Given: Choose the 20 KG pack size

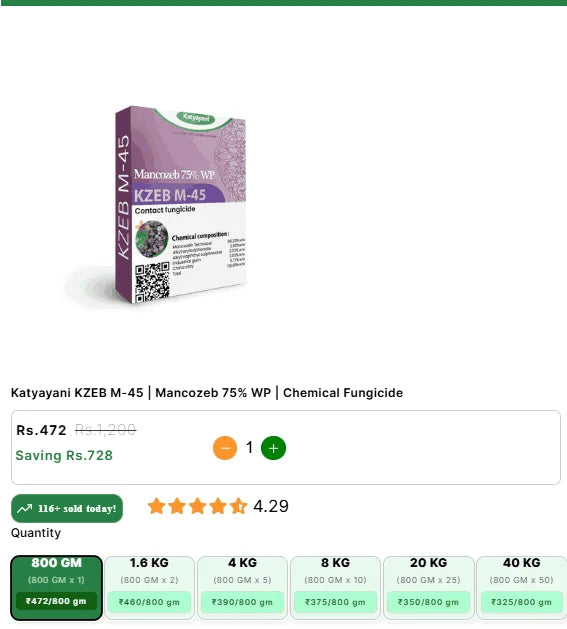Looking at the screenshot, I should coord(429,588).
